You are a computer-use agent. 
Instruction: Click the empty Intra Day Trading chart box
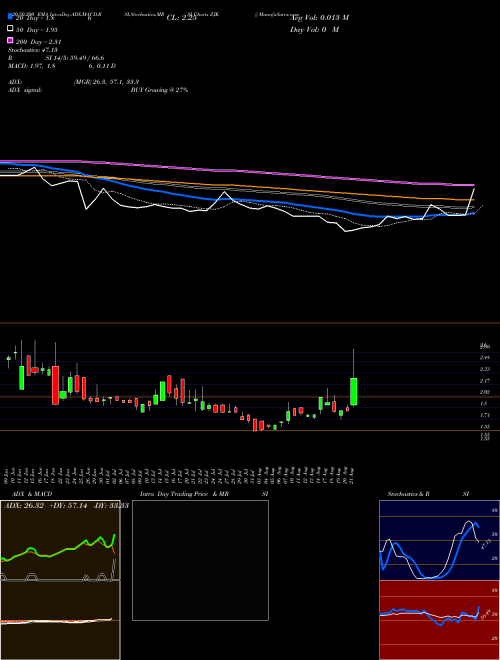200,560
